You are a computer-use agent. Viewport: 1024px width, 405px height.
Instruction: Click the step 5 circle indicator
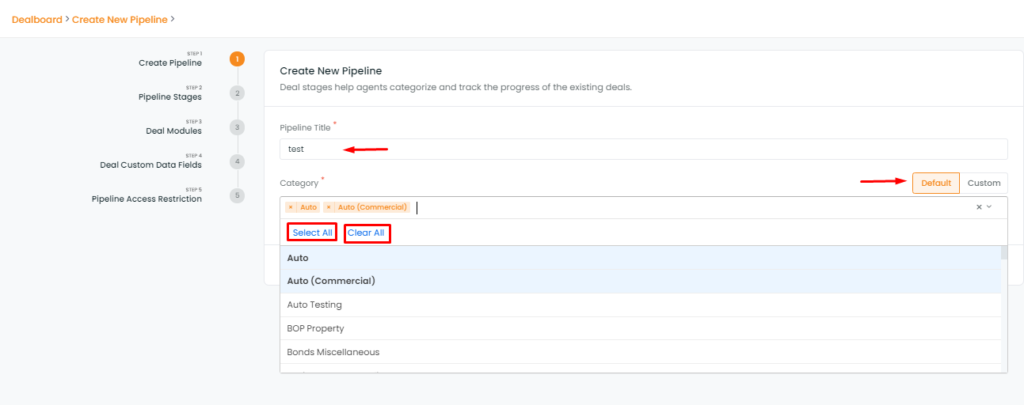[237, 195]
